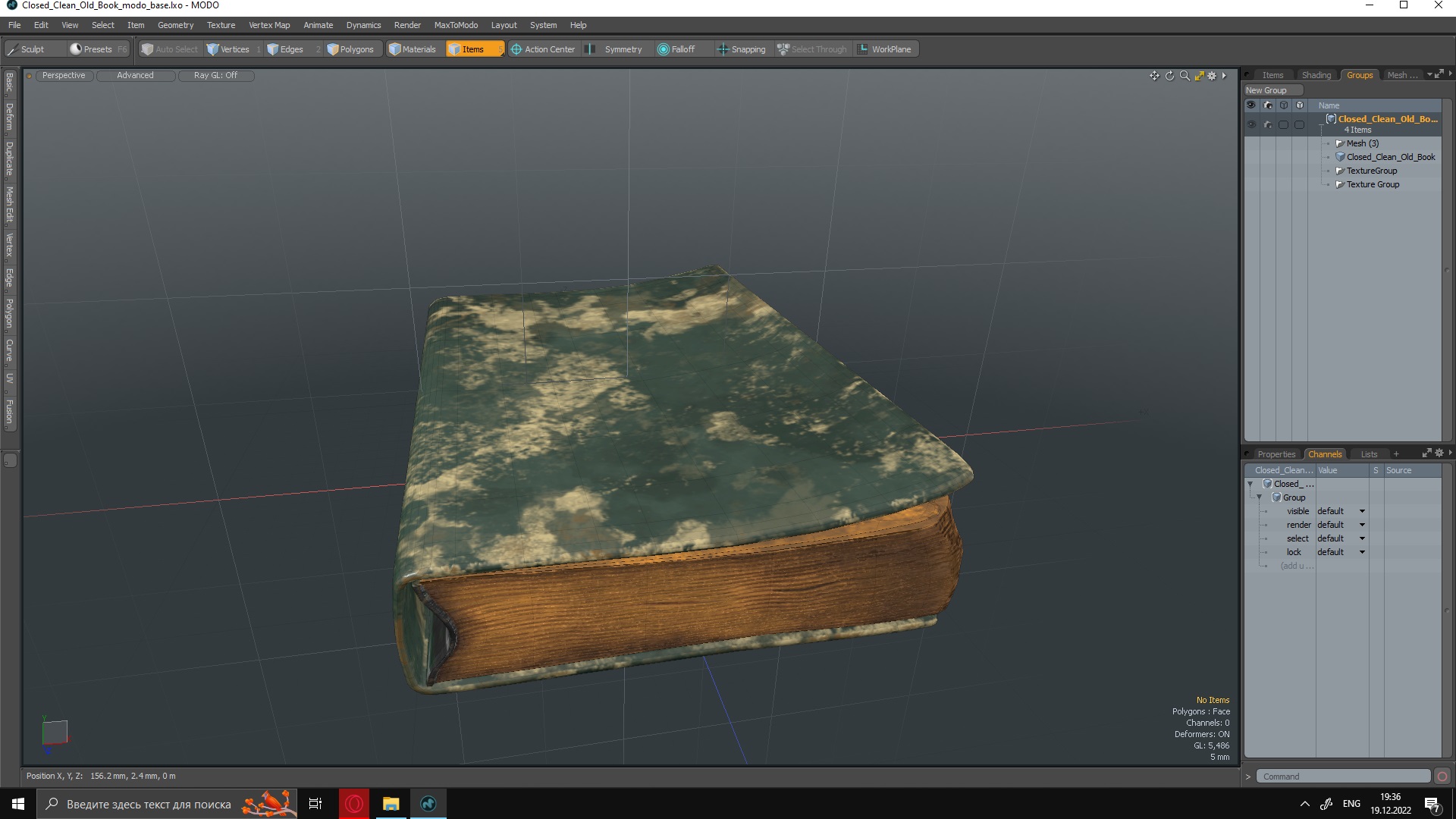Click the Command input field
The height and width of the screenshot is (819, 1456).
pyautogui.click(x=1342, y=777)
